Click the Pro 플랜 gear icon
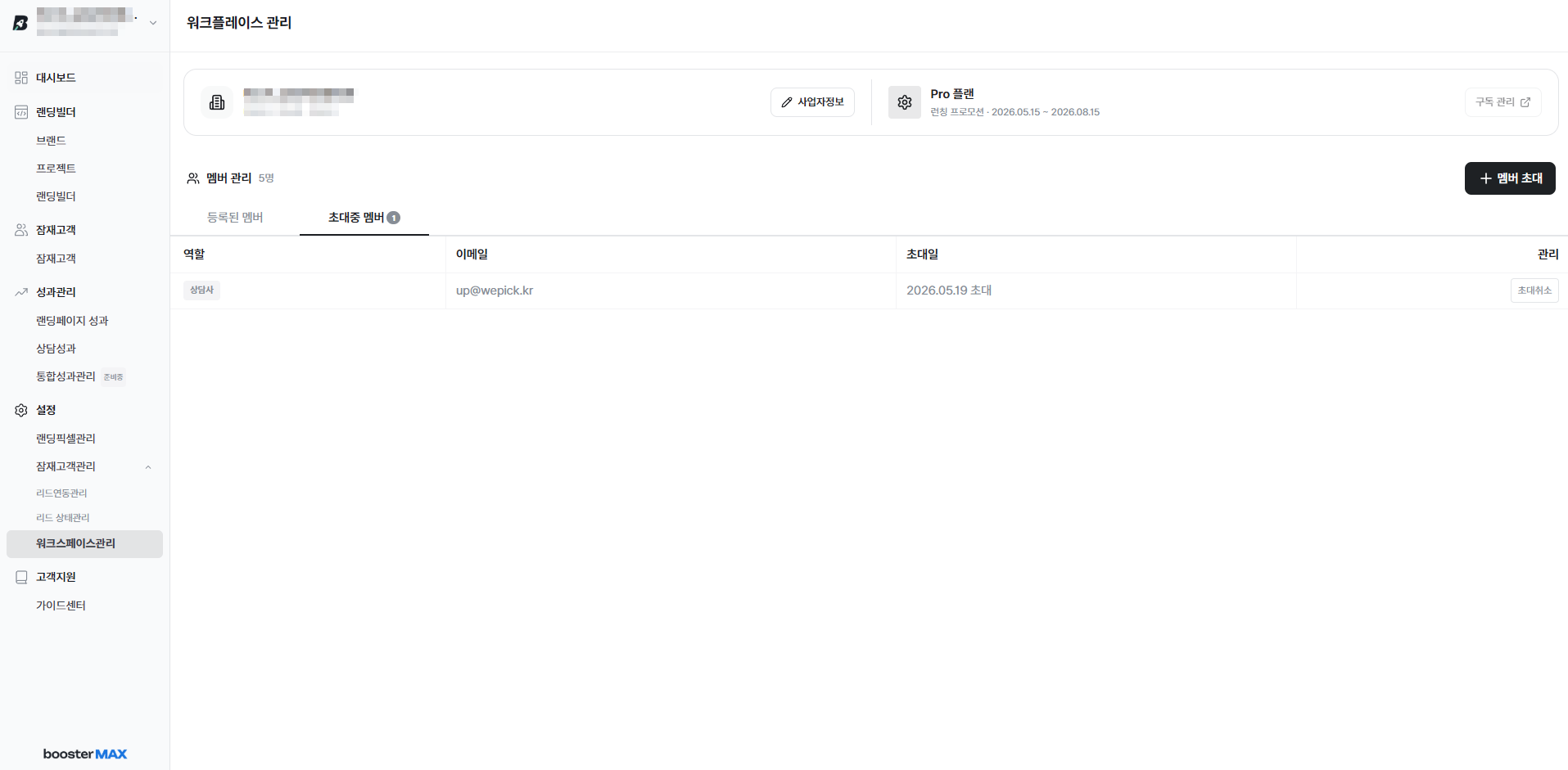This screenshot has height=770, width=1568. 905,102
